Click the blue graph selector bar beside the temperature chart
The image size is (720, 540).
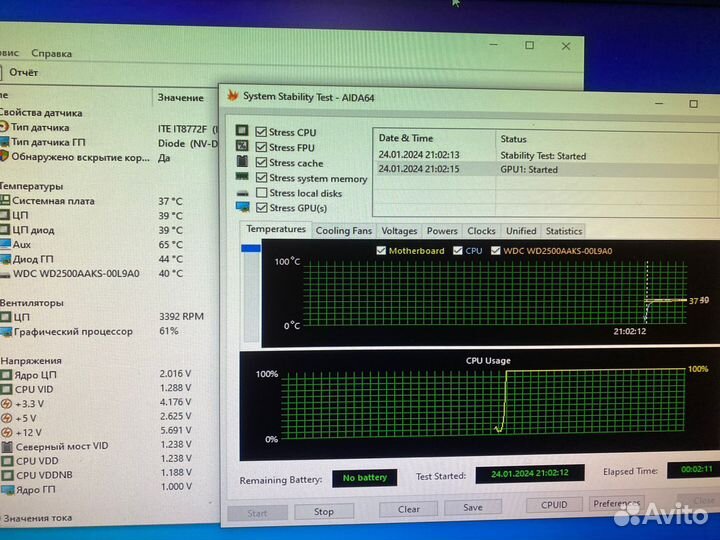[251, 248]
